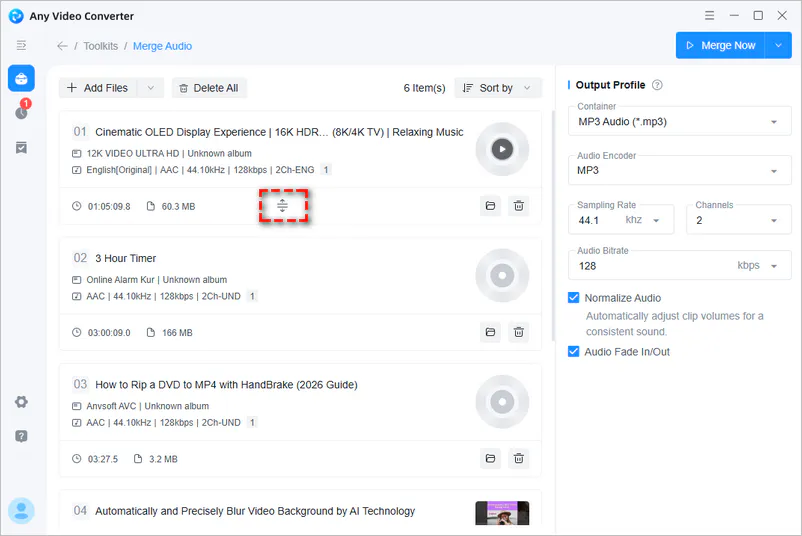Open the task history icon with badge

pos(22,110)
